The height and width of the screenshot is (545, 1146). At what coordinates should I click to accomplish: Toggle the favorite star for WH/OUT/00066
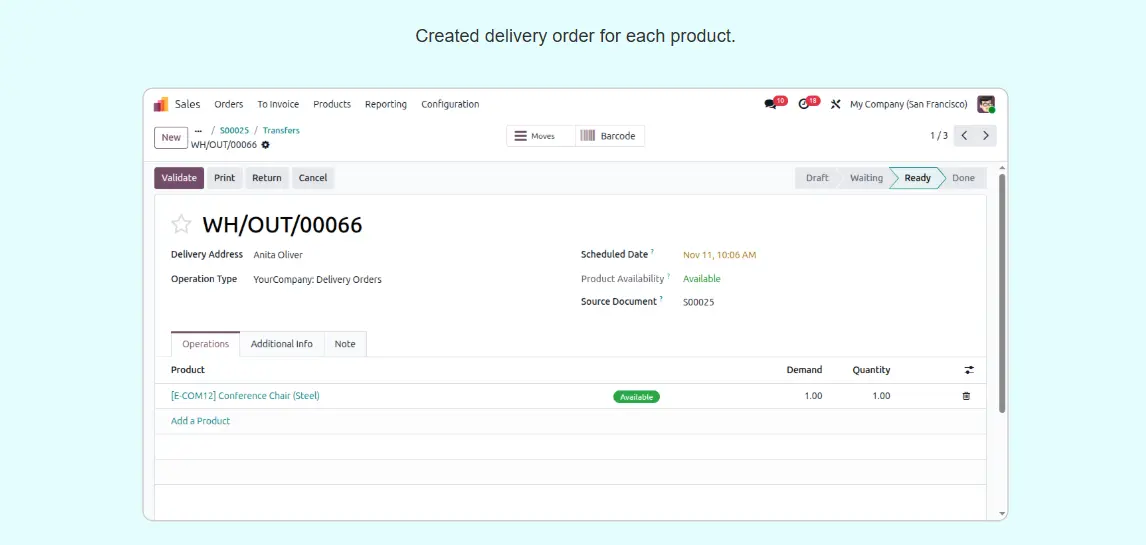pos(181,225)
